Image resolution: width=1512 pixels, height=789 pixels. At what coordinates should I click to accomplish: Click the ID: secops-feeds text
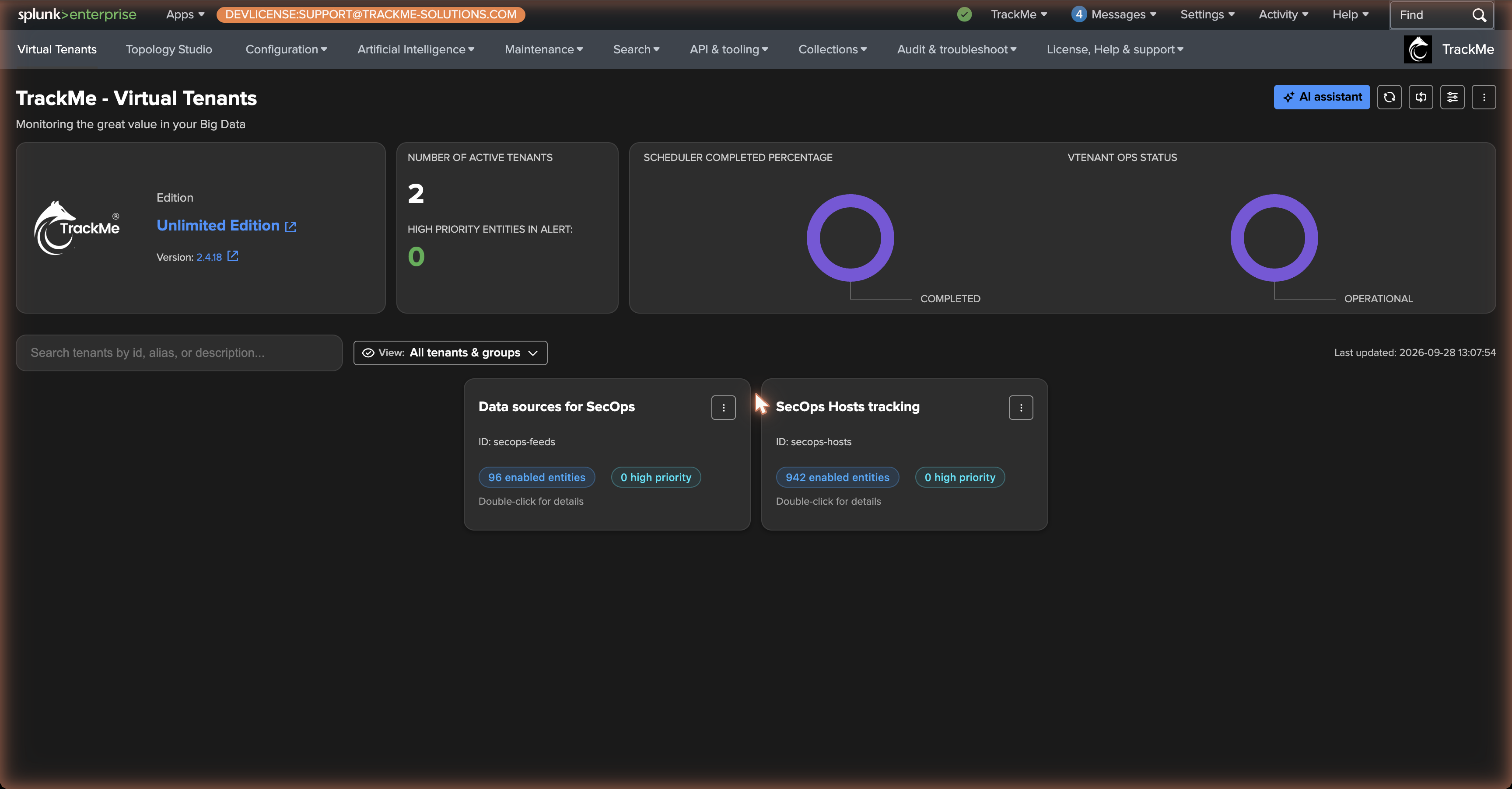pyautogui.click(x=517, y=442)
